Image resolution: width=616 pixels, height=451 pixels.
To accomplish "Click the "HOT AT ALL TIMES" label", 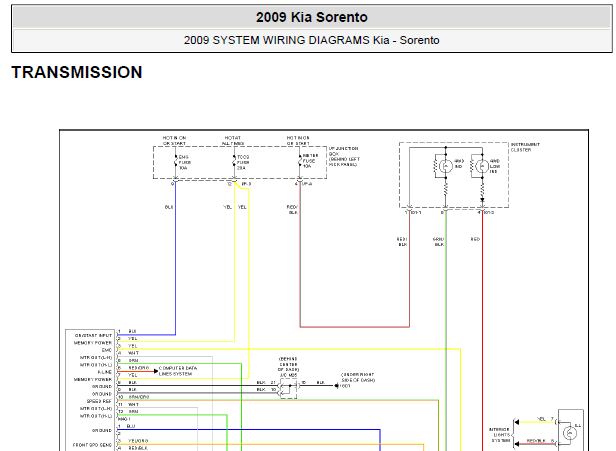I will (x=233, y=141).
